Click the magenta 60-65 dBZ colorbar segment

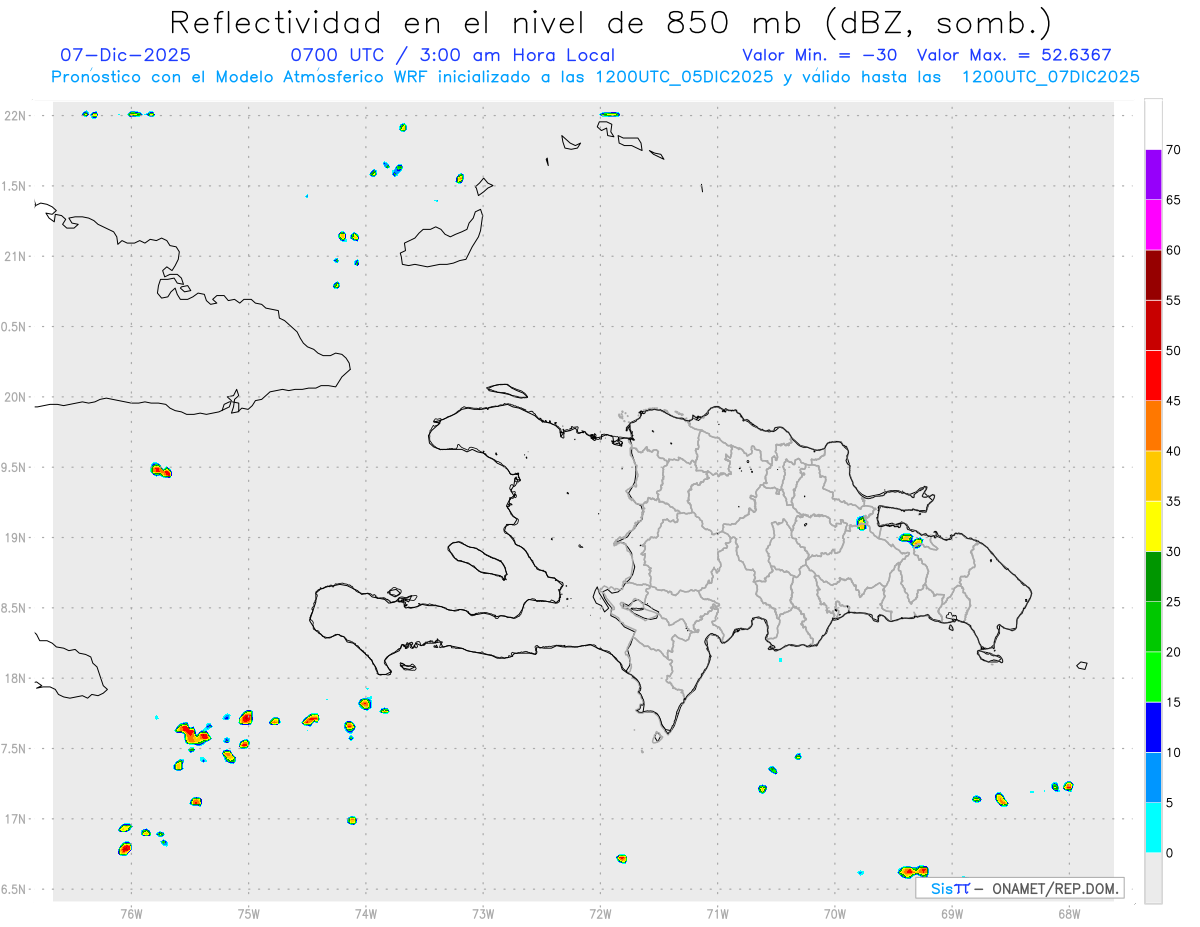coord(1153,225)
